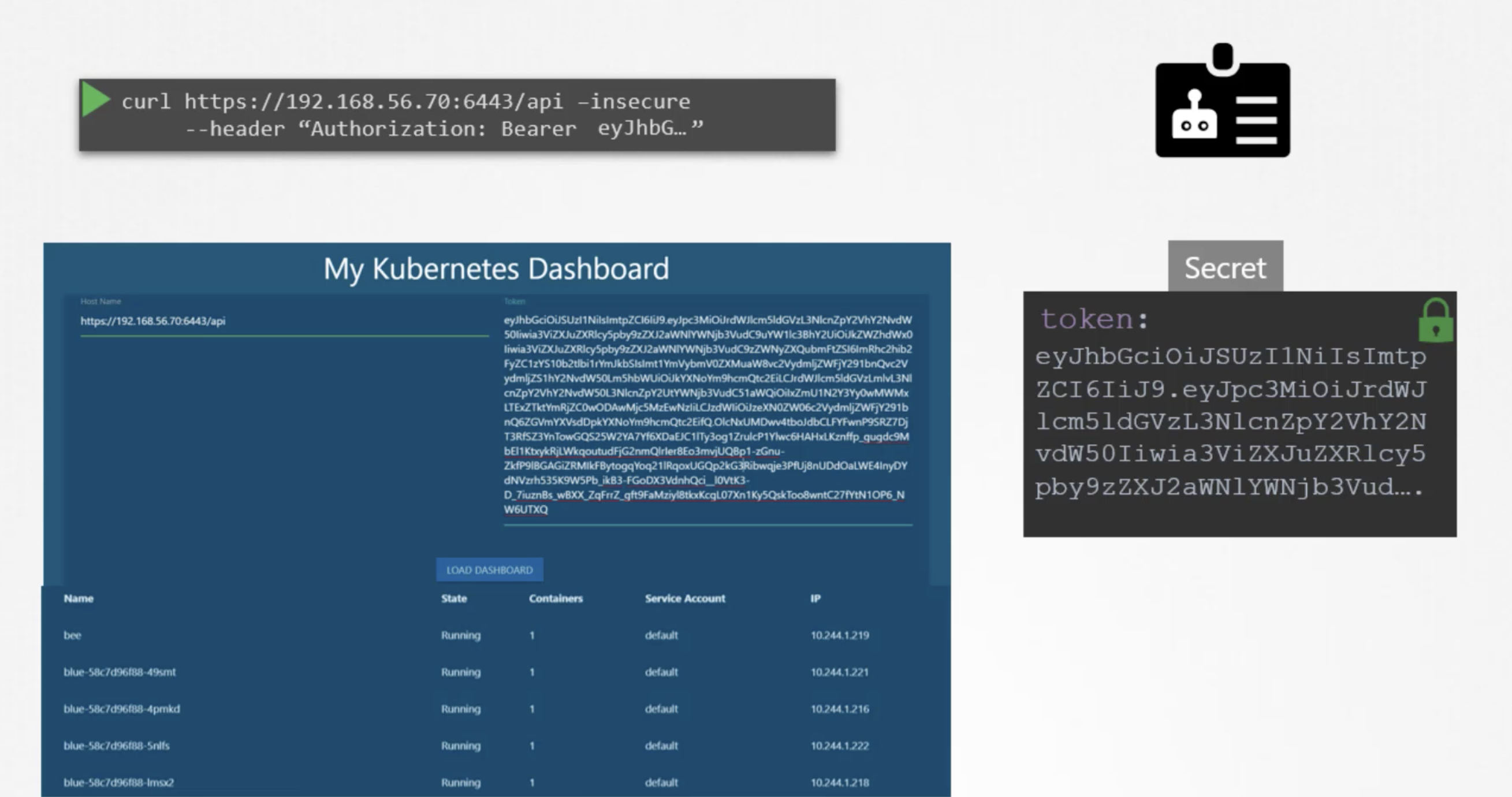Click the 'Host Name' field label

click(x=100, y=301)
